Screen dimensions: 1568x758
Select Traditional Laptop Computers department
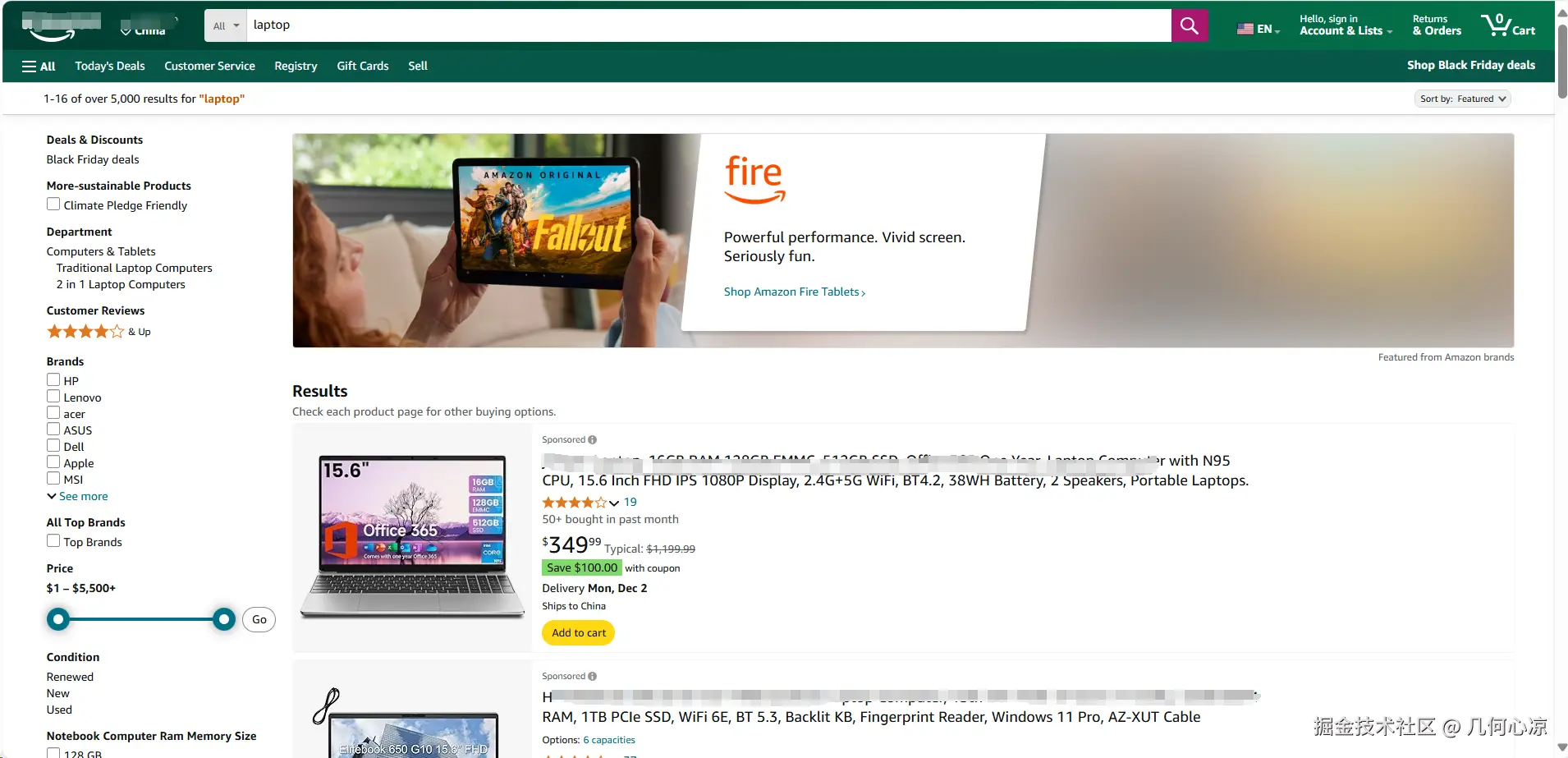135,269
